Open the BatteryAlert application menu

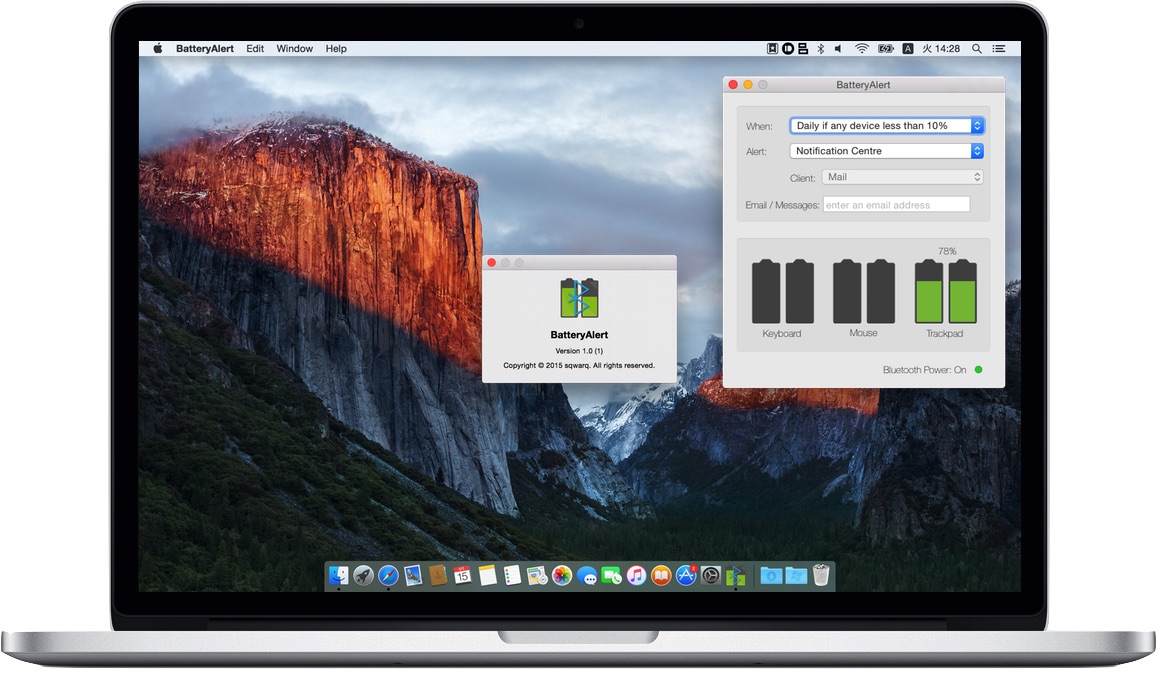204,49
